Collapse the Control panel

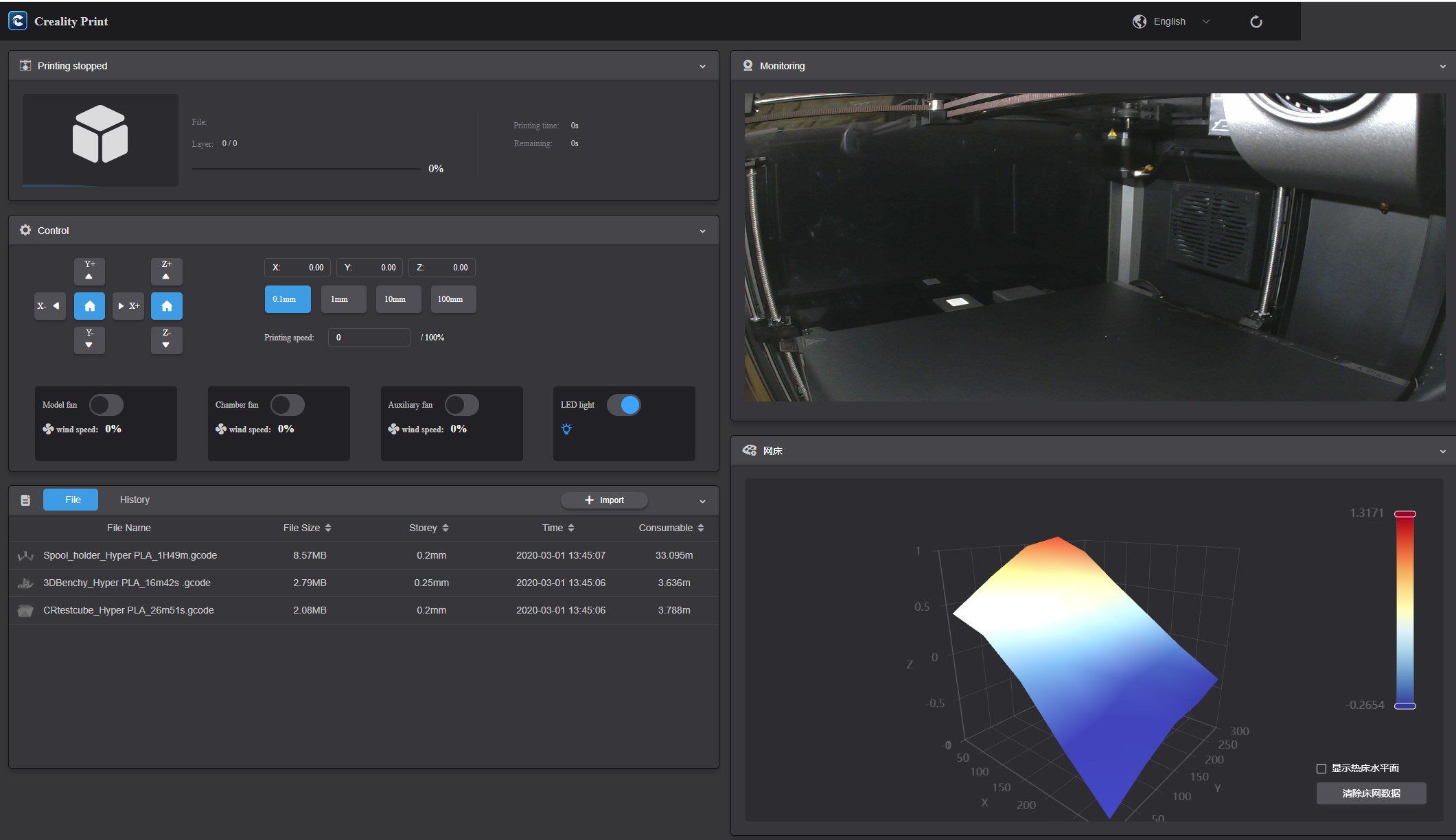tap(702, 231)
